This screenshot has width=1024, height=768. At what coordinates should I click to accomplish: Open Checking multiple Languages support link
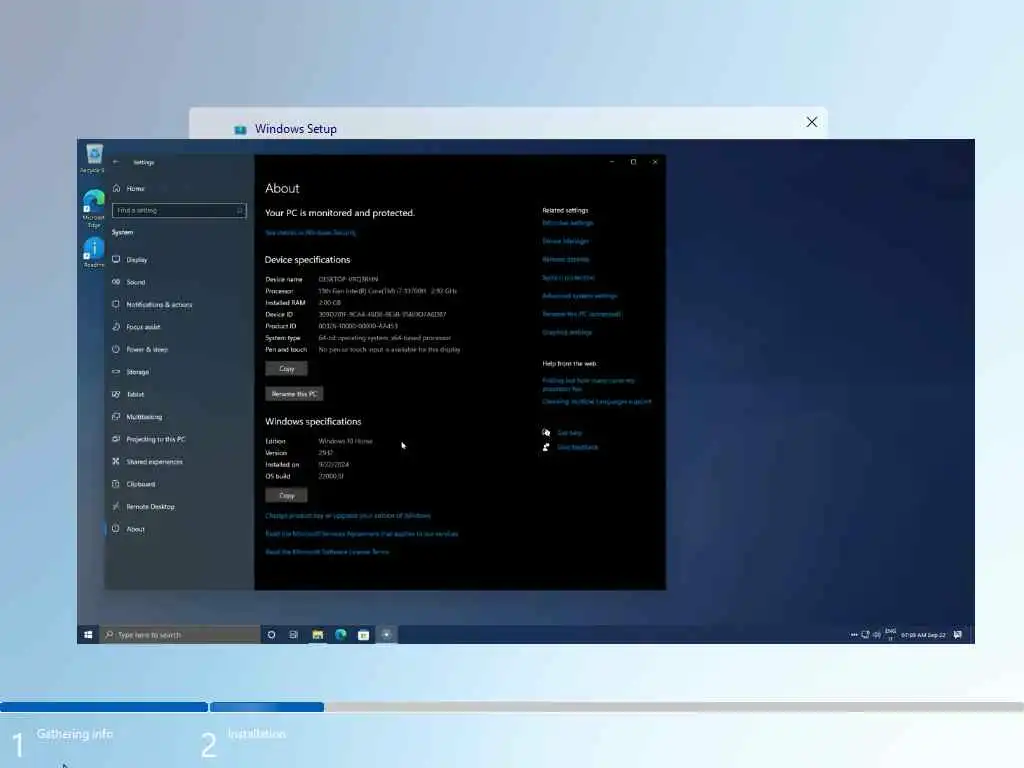[x=597, y=402]
